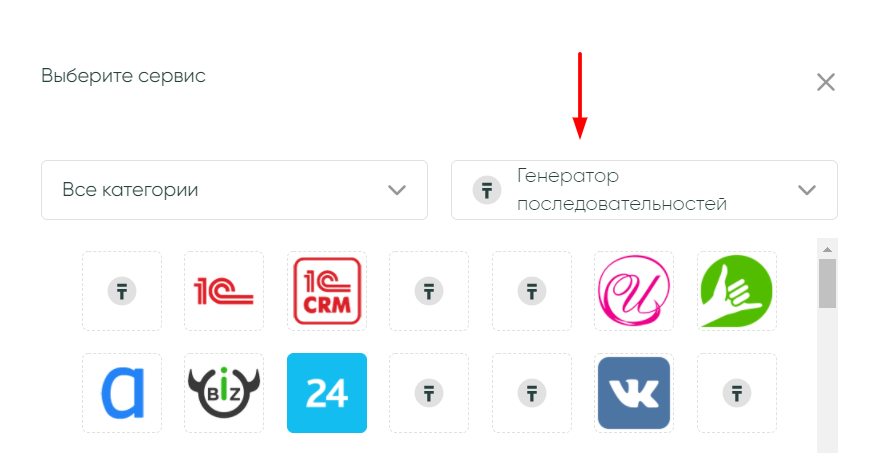Click the scrollbar up arrow
The height and width of the screenshot is (453, 884).
[827, 249]
